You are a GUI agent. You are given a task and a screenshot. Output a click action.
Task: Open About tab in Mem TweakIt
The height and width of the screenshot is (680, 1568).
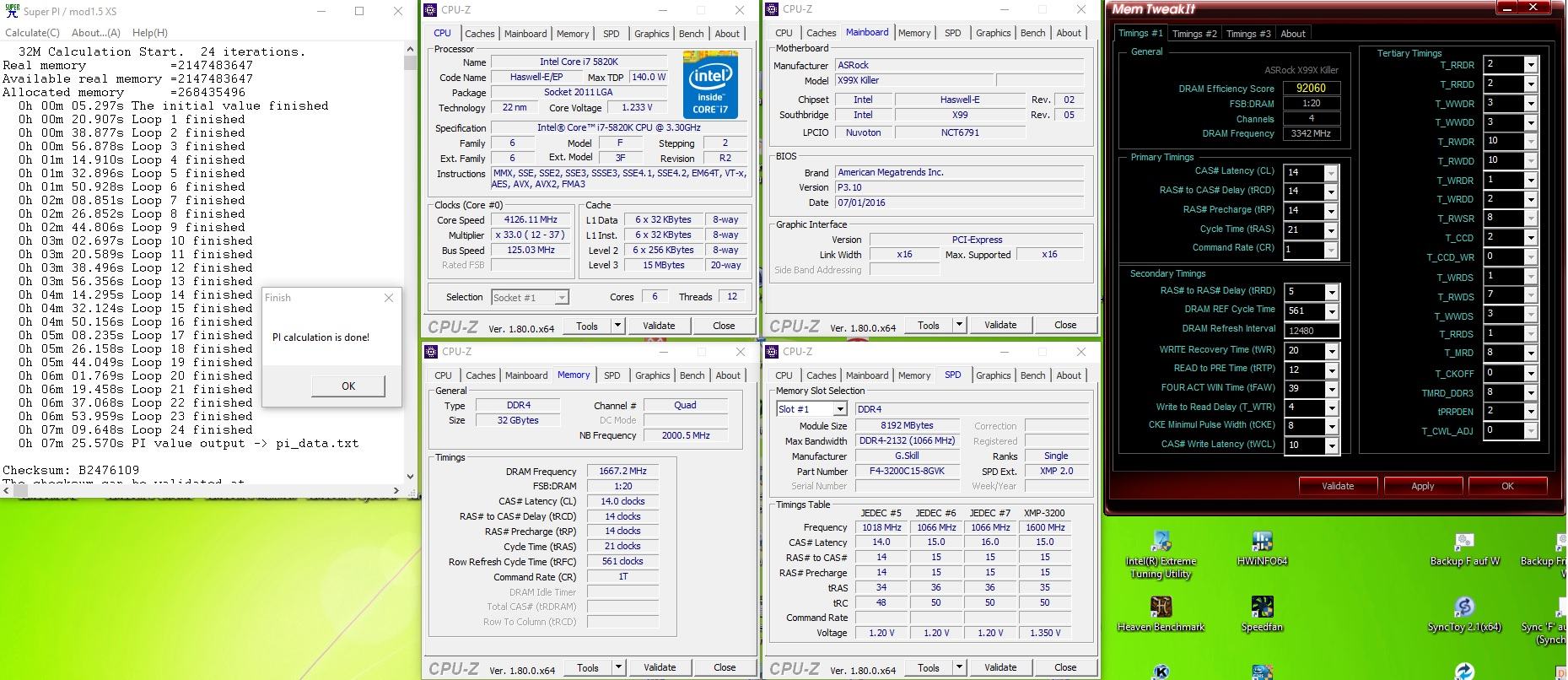[1293, 34]
